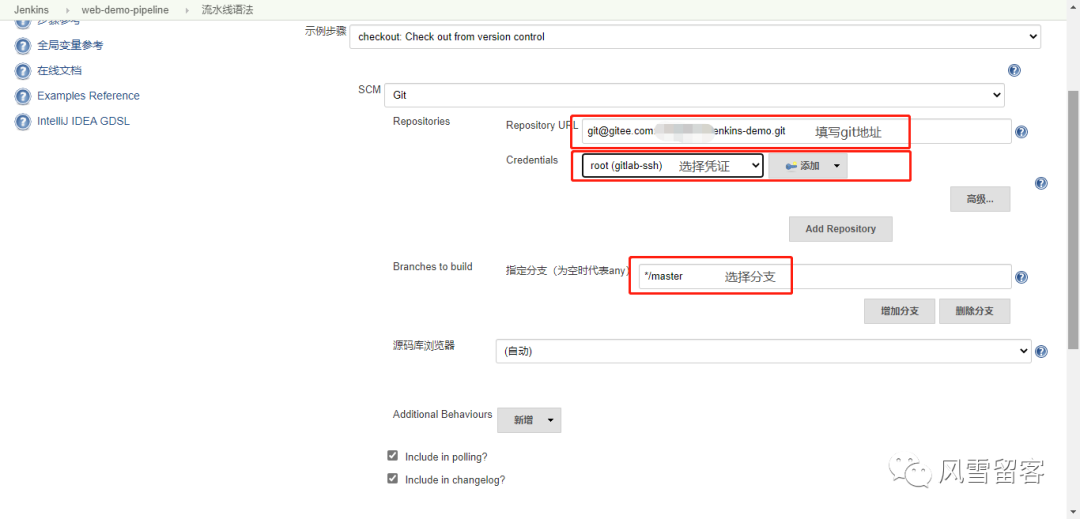Click the 增加分支 button
This screenshot has height=519, width=1080.
900,311
